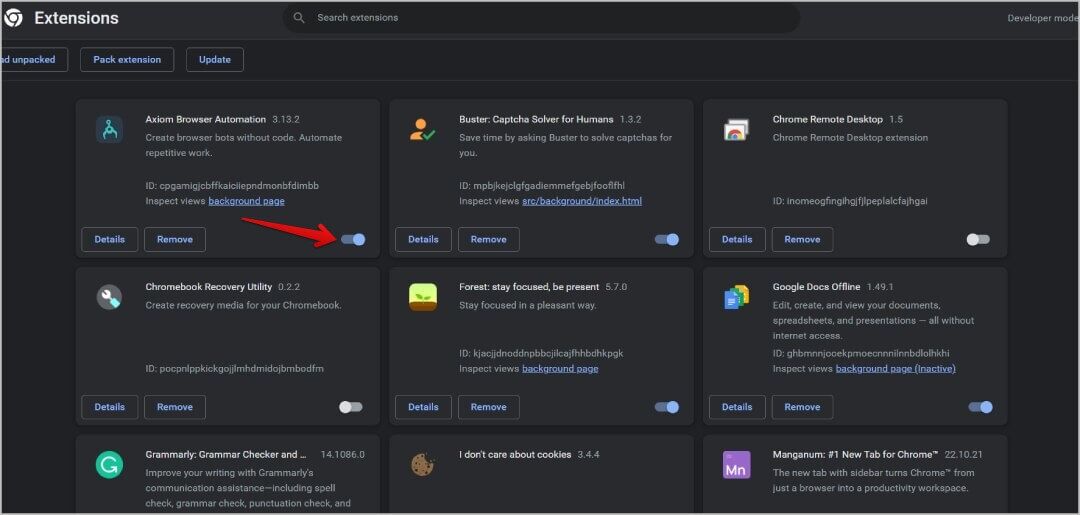The height and width of the screenshot is (515, 1080).
Task: Switch off the Forest extension toggle
Action: click(667, 407)
